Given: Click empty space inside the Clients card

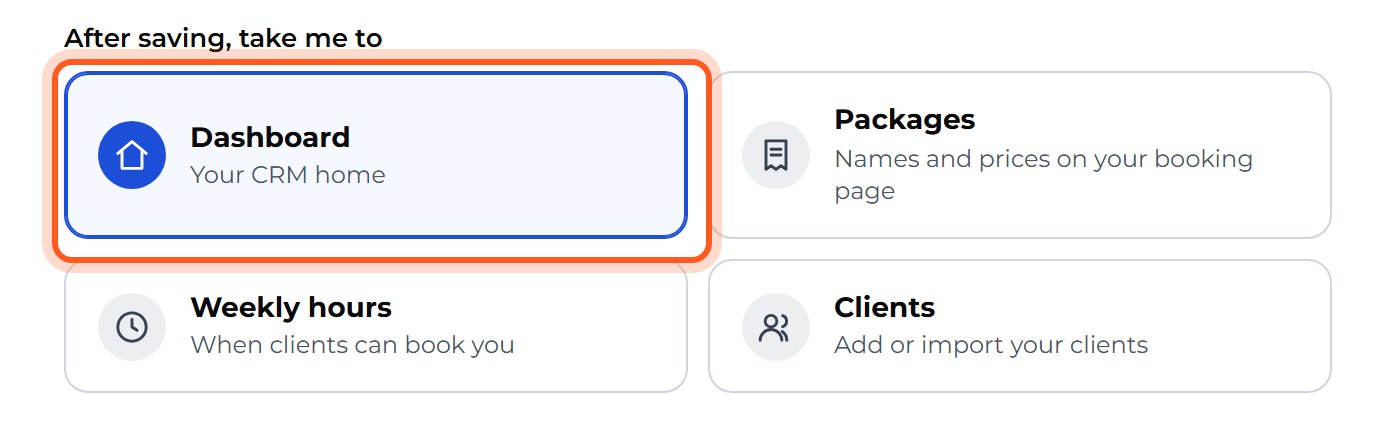Looking at the screenshot, I should click(1240, 327).
